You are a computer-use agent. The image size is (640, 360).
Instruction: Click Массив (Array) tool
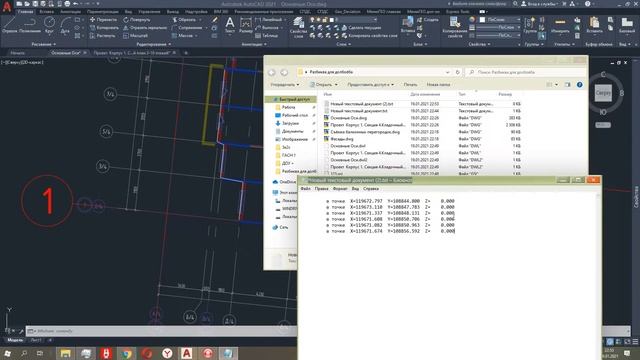point(182,36)
